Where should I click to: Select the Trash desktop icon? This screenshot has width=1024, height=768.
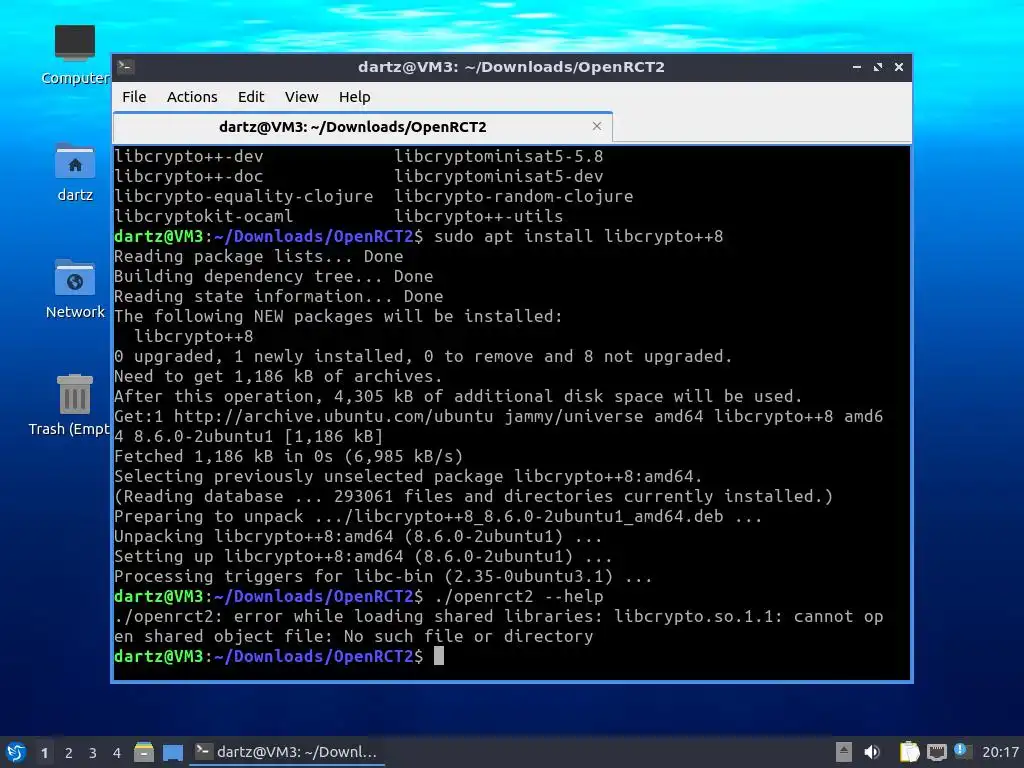click(71, 405)
